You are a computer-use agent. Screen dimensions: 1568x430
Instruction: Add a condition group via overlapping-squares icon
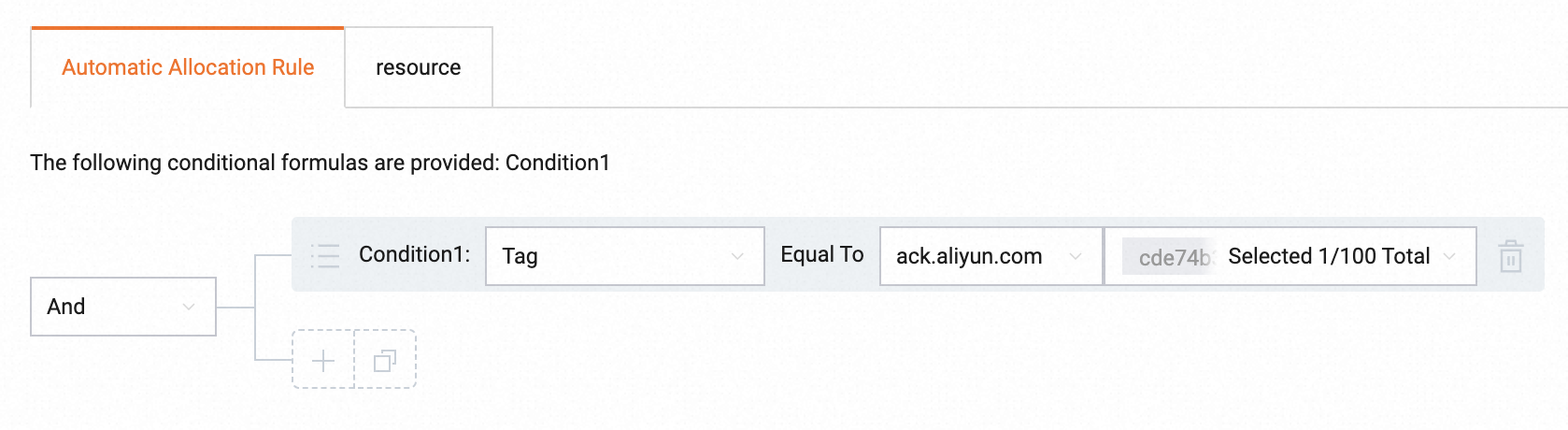pyautogui.click(x=385, y=360)
